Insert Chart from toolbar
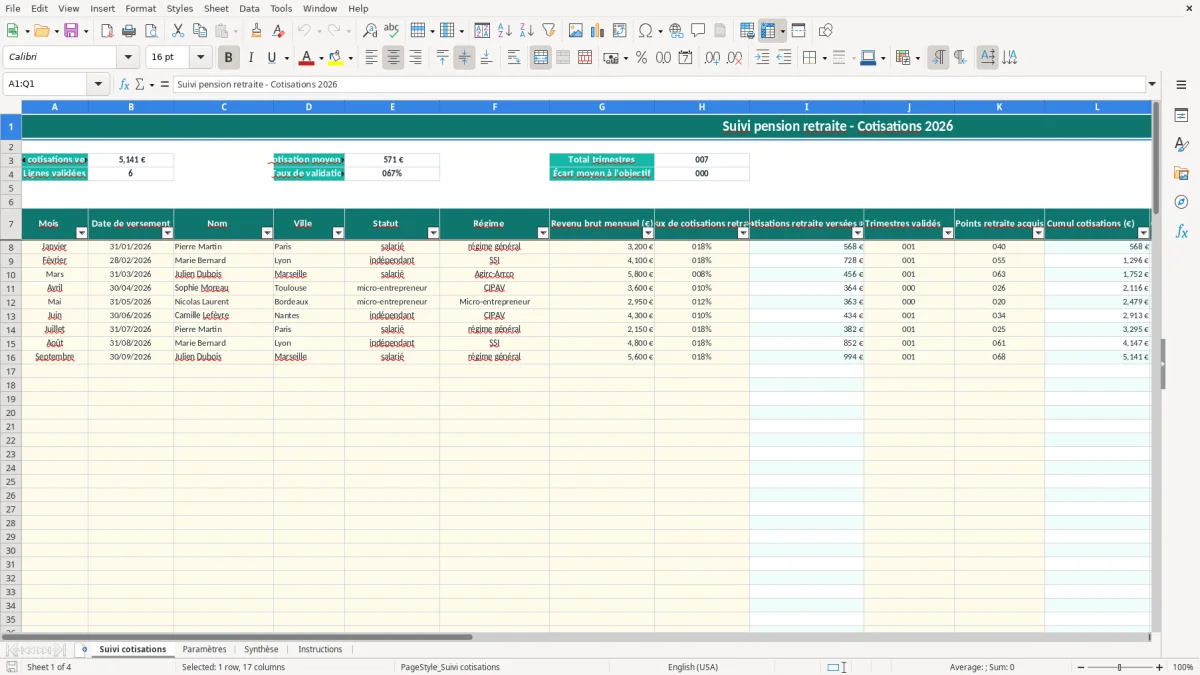The height and width of the screenshot is (675, 1200). [598, 31]
